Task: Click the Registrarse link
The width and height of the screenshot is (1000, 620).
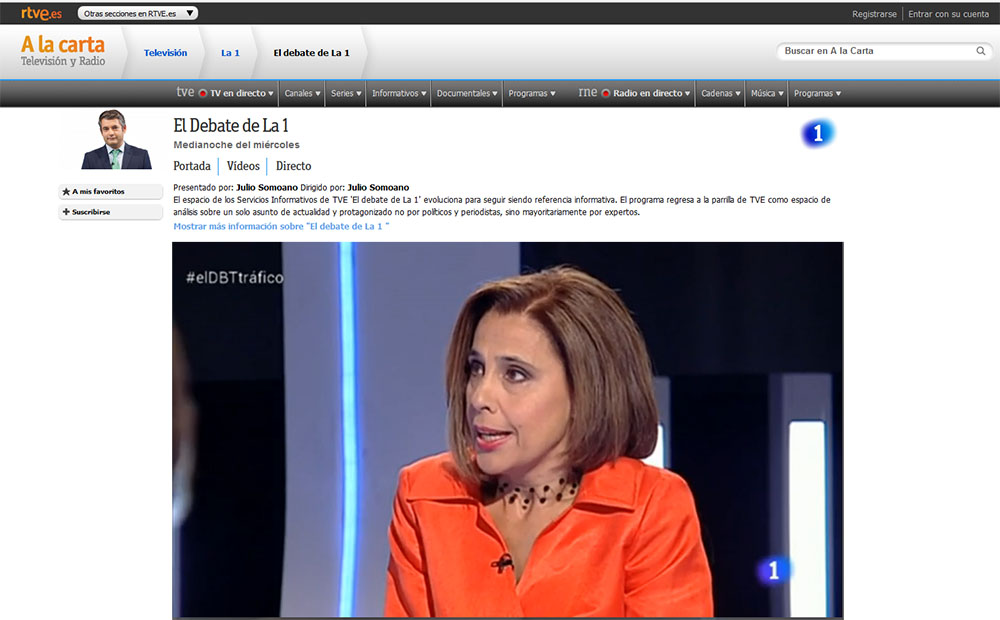Action: 874,14
